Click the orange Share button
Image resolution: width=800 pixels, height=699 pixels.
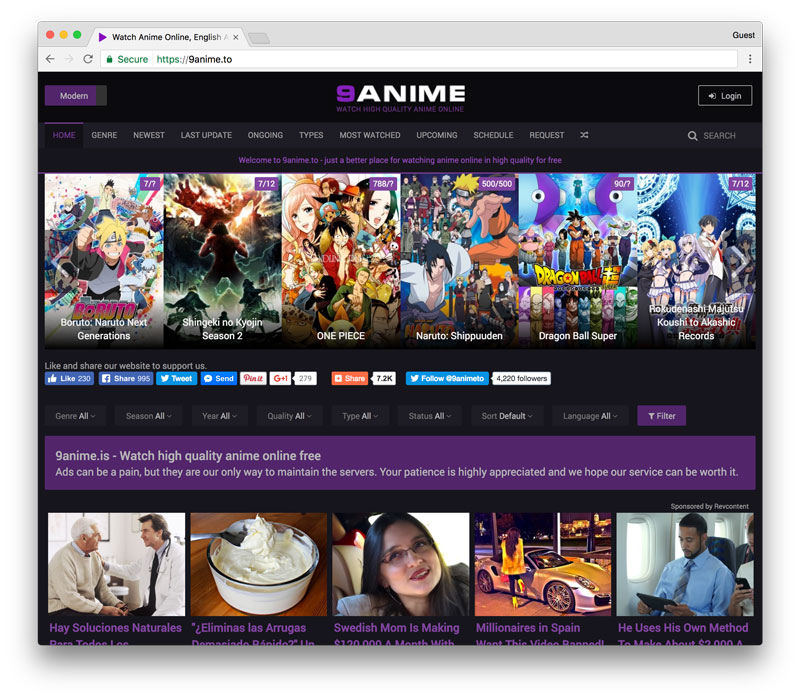pos(350,379)
